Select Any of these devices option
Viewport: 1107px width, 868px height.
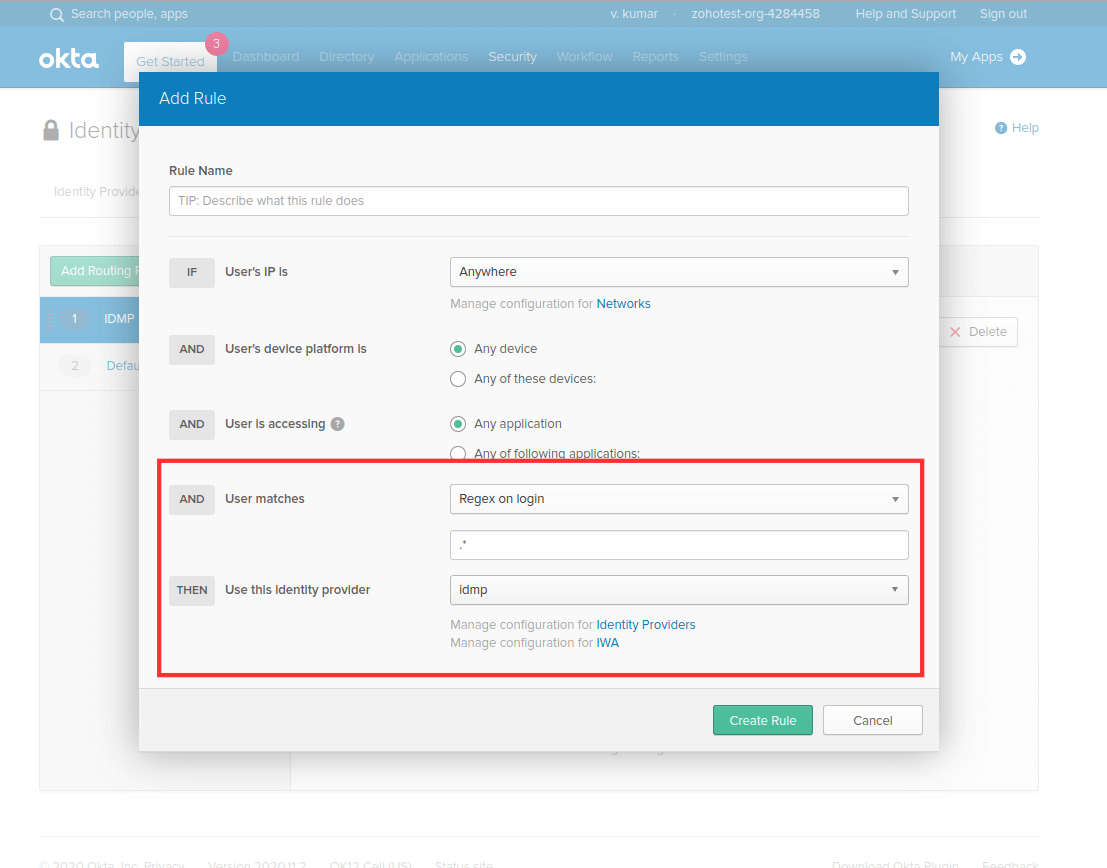(458, 379)
